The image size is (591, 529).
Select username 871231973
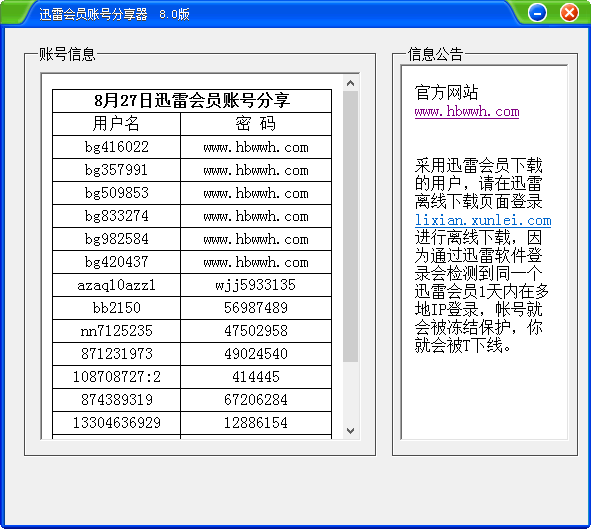click(116, 354)
